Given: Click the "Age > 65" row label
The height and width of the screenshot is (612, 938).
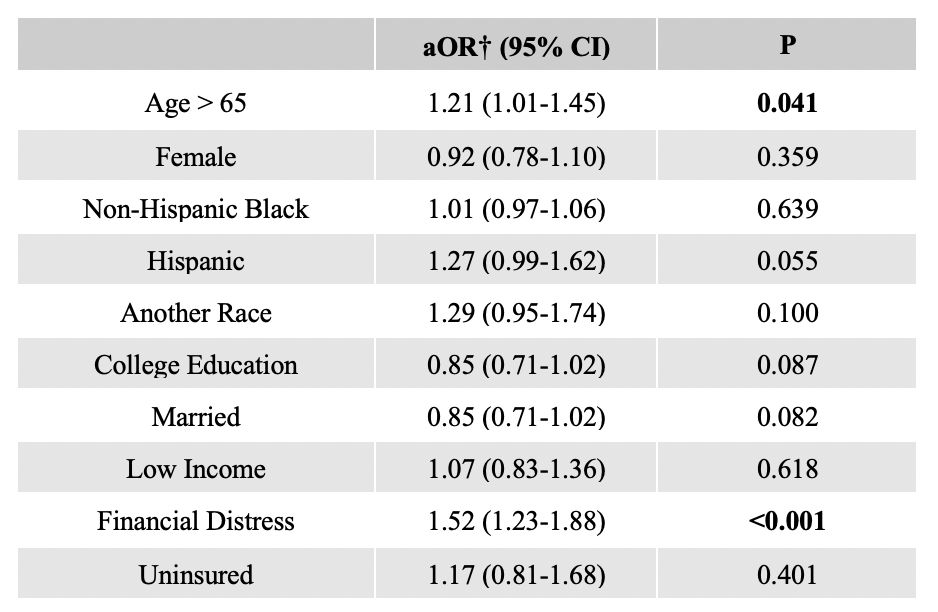Looking at the screenshot, I should (196, 104).
